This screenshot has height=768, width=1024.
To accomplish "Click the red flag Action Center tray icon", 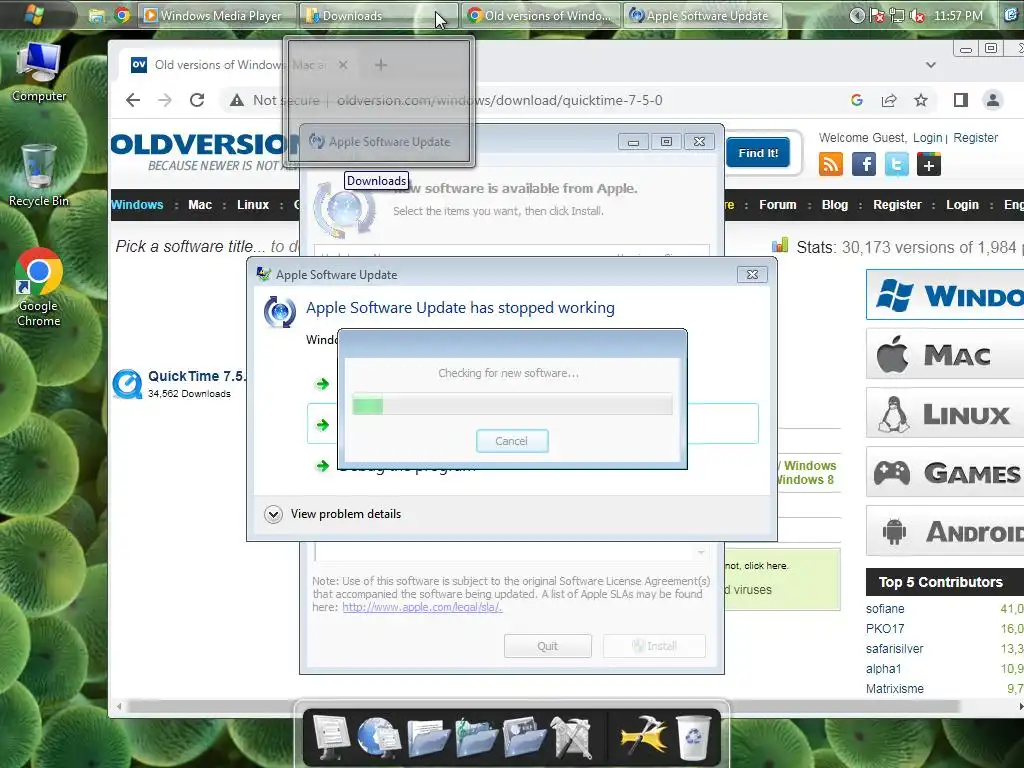I will click(x=878, y=16).
